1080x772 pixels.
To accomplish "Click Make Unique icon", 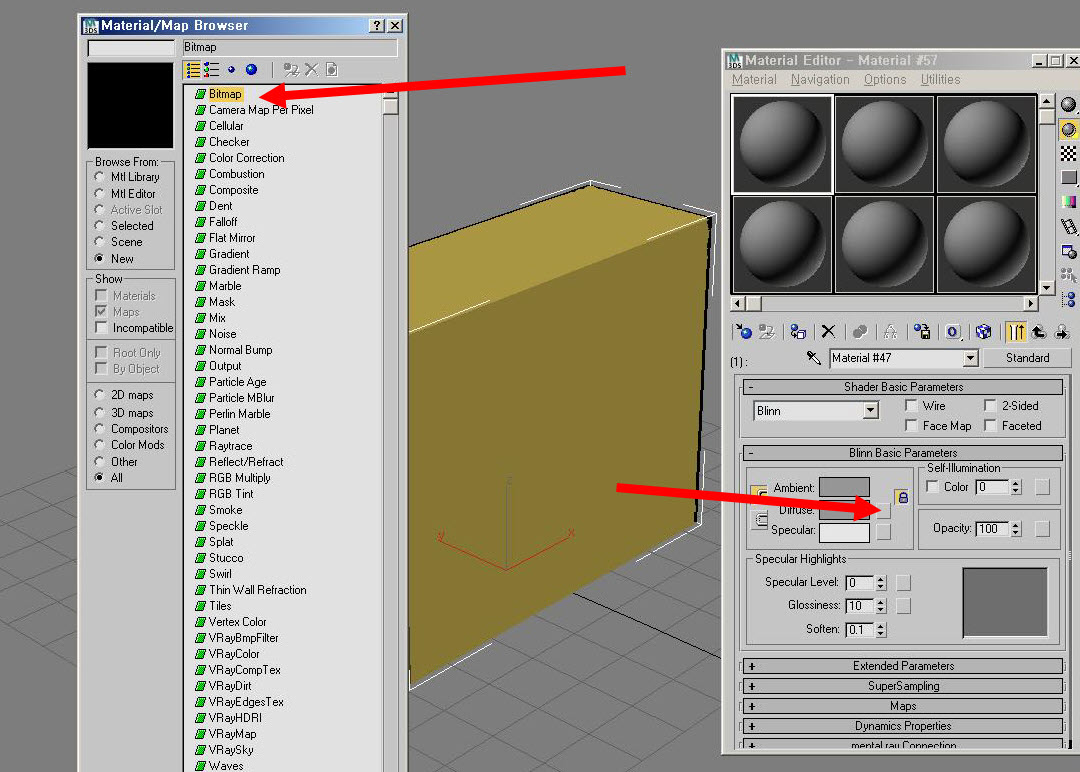I will (x=890, y=332).
